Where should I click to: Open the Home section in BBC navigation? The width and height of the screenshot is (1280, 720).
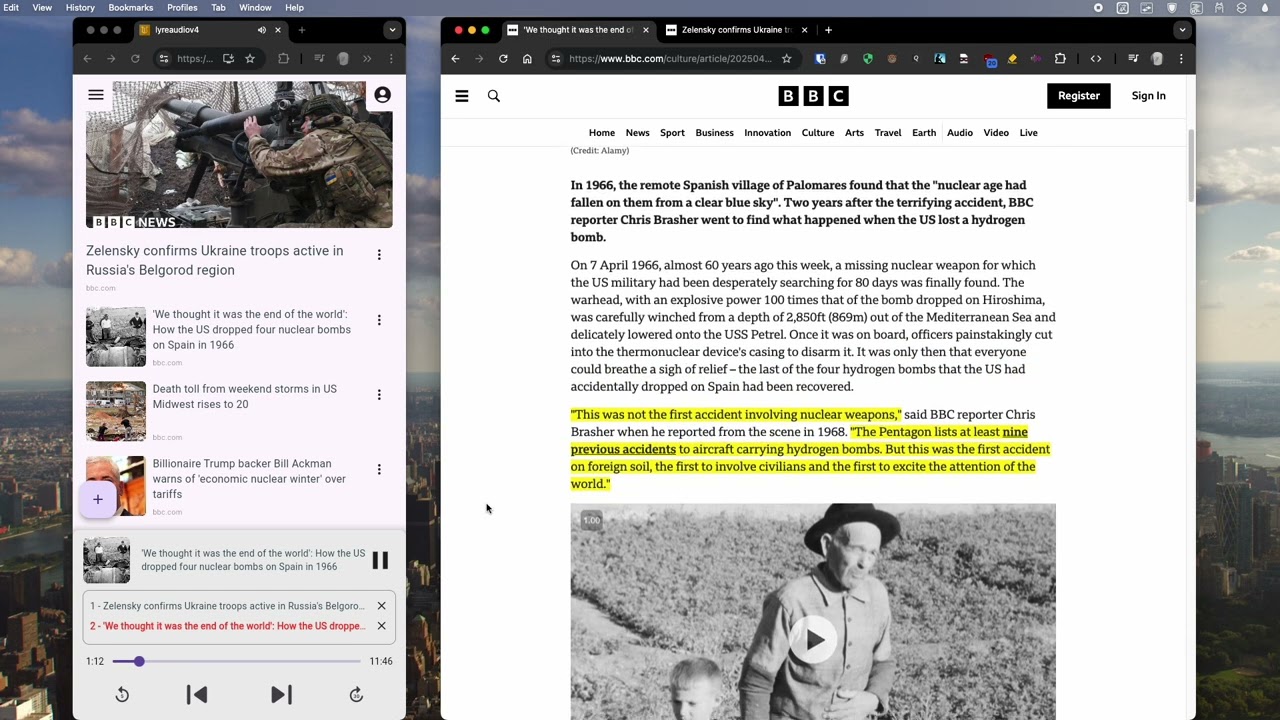(602, 133)
